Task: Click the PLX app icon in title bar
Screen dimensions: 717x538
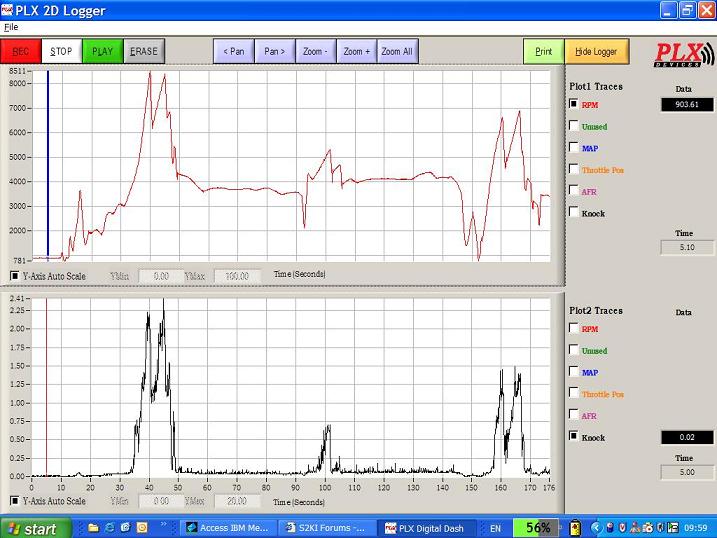Action: click(x=7, y=10)
